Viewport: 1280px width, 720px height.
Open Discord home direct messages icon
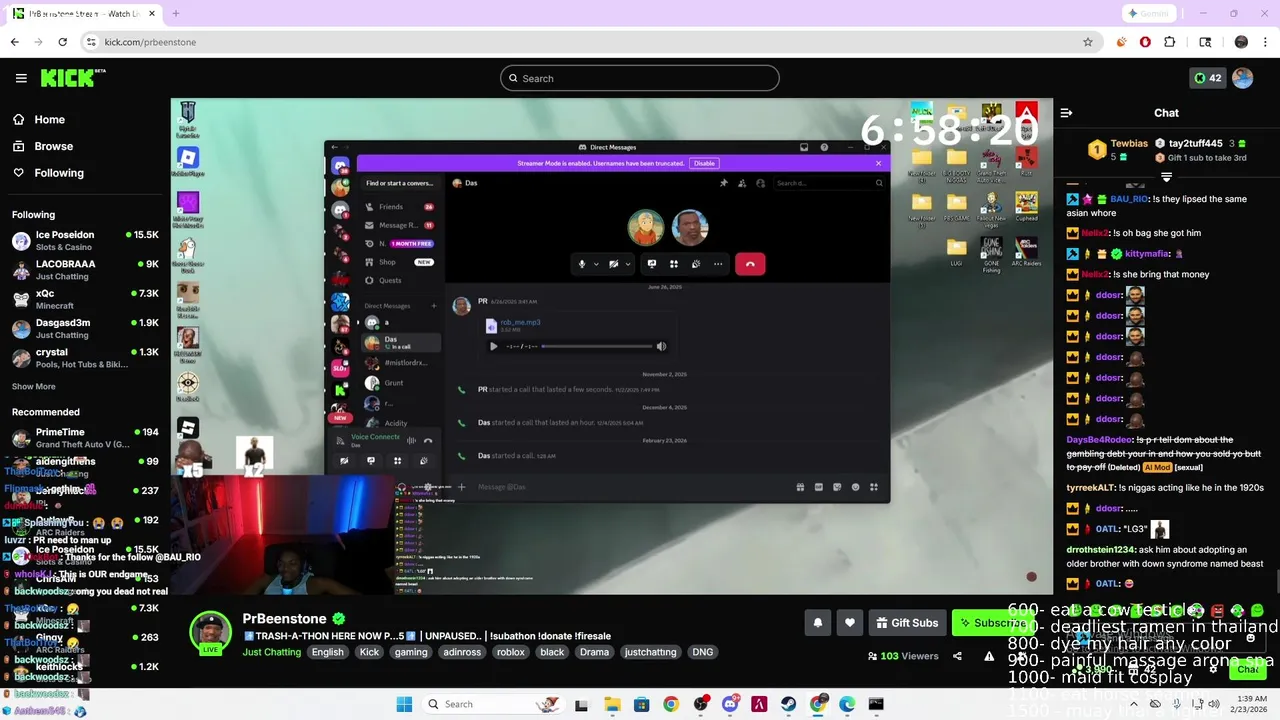point(340,166)
